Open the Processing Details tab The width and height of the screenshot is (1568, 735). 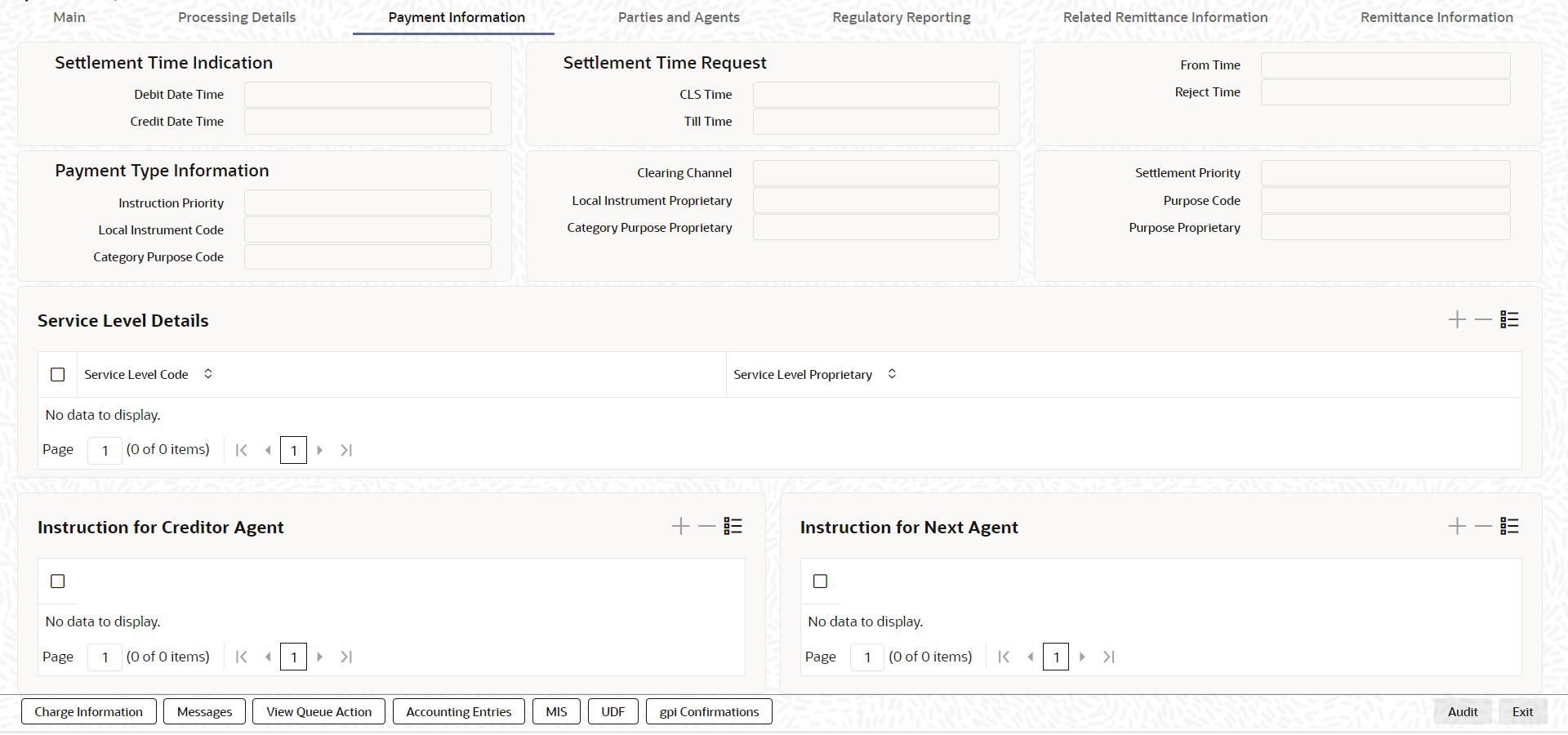tap(237, 17)
